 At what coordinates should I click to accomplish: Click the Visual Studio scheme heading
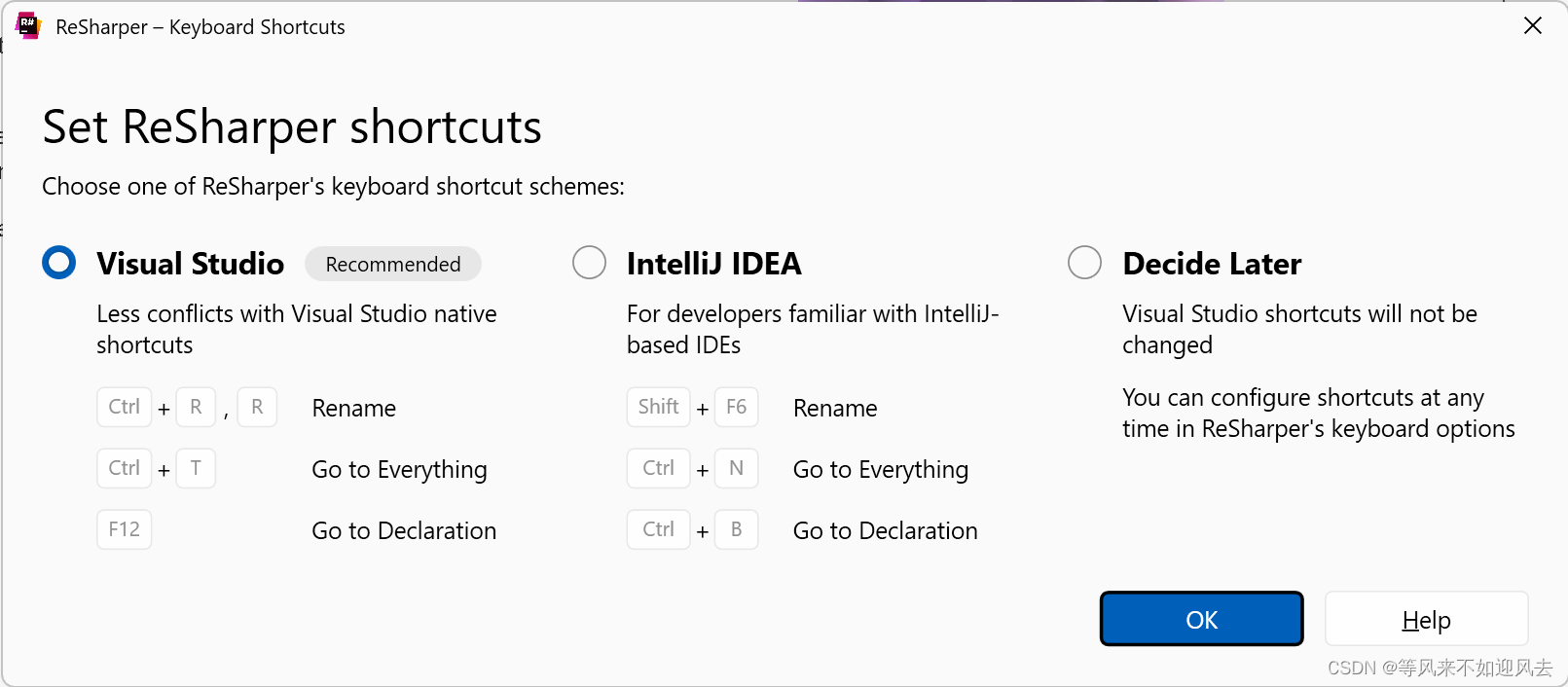click(x=191, y=264)
